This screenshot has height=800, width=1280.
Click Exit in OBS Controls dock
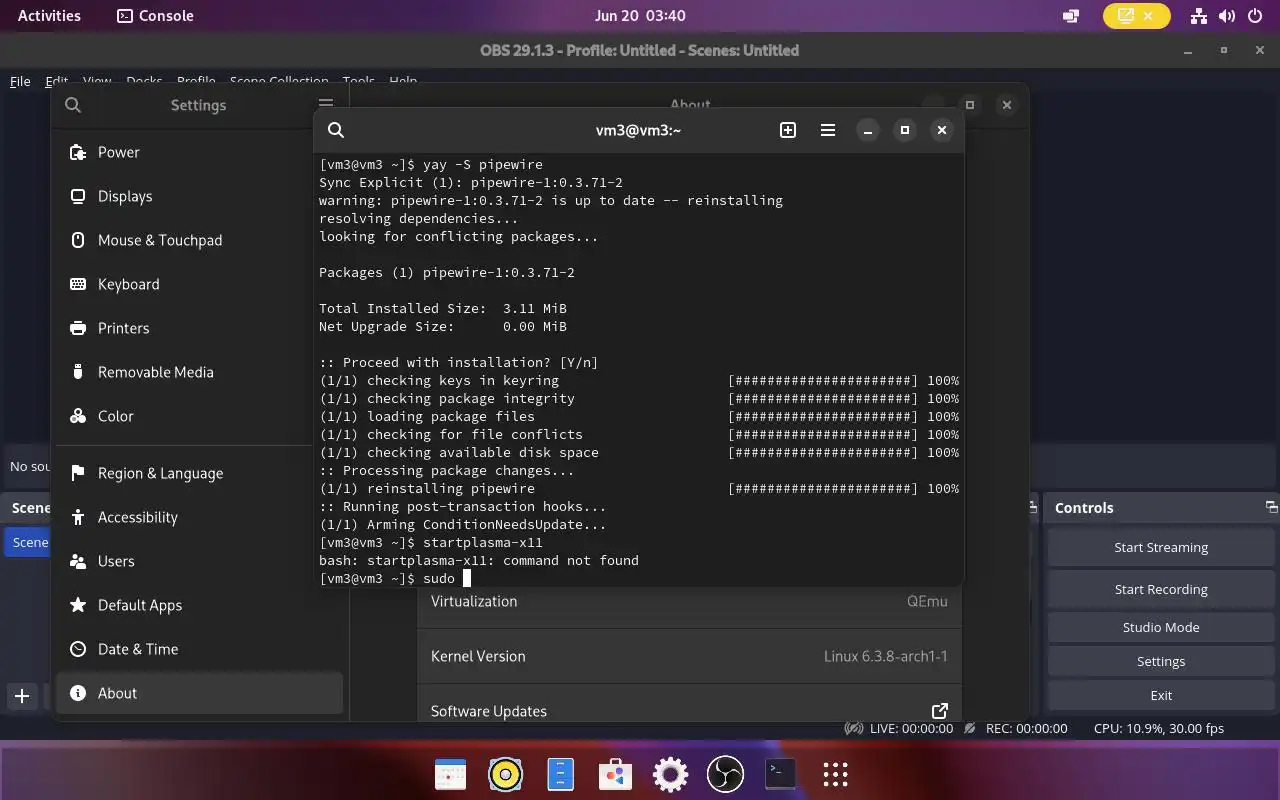(x=1161, y=695)
